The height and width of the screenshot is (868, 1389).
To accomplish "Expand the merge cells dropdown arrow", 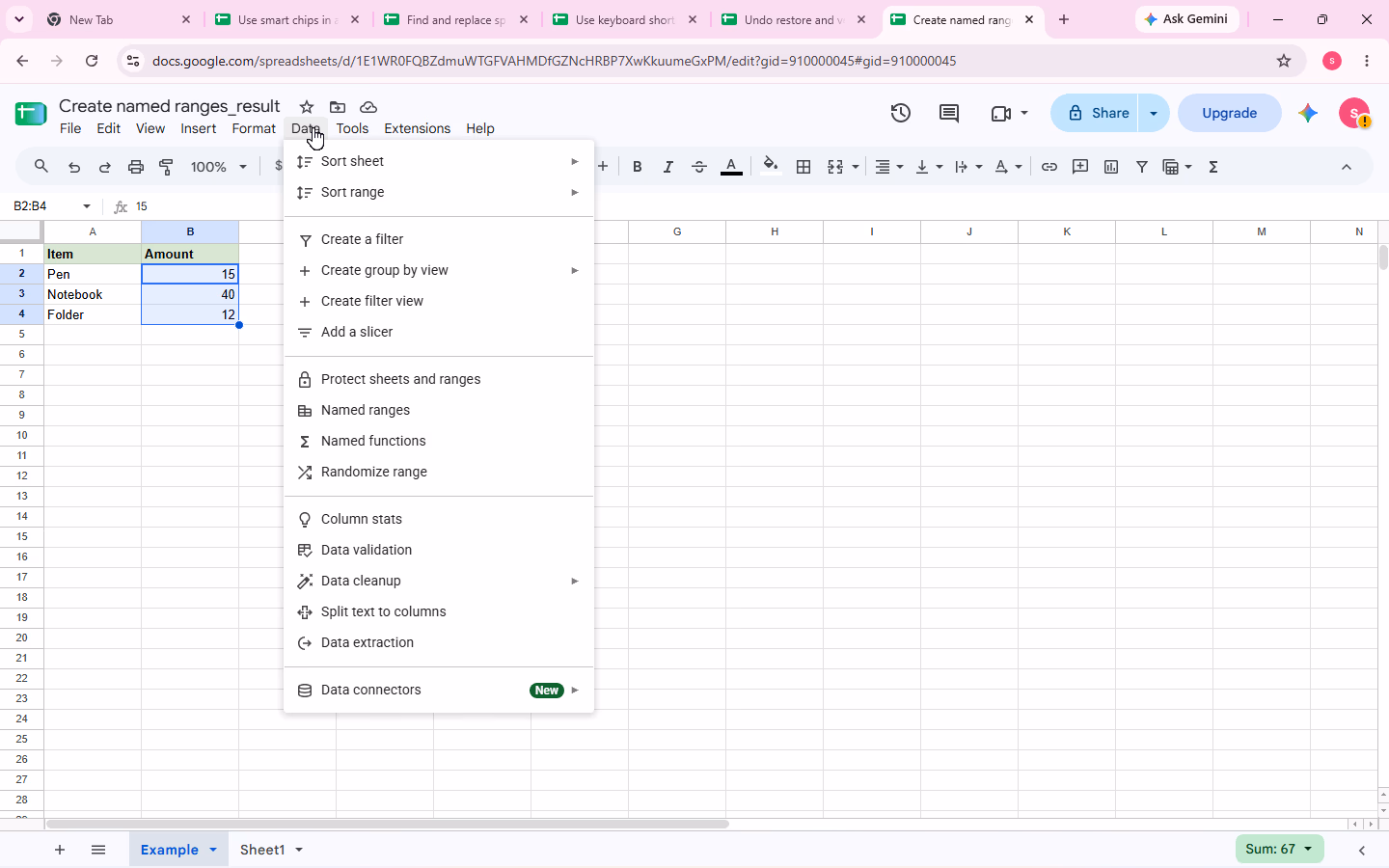I will pos(856,167).
